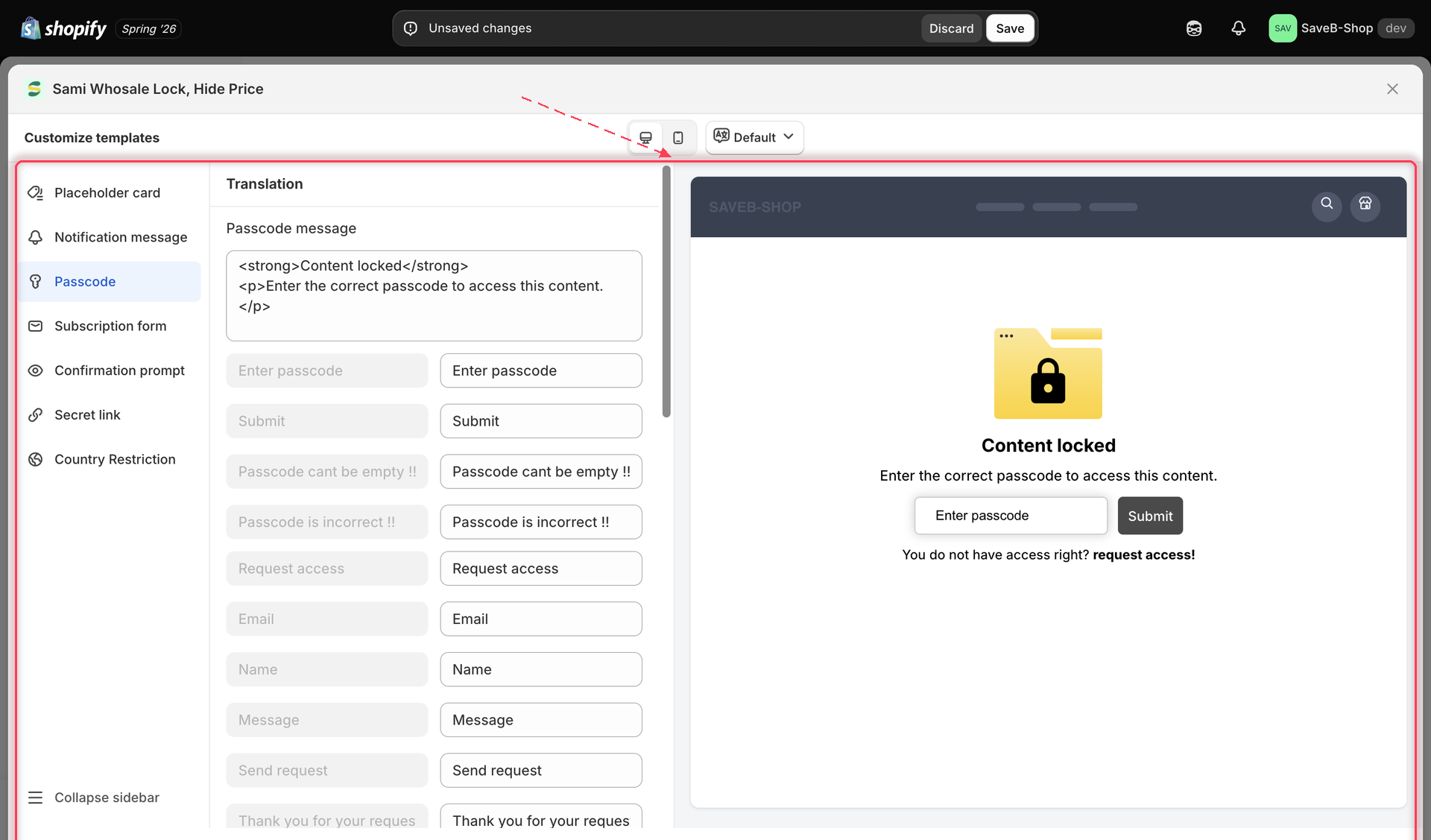Click the Country Restriction globe icon

(x=35, y=459)
